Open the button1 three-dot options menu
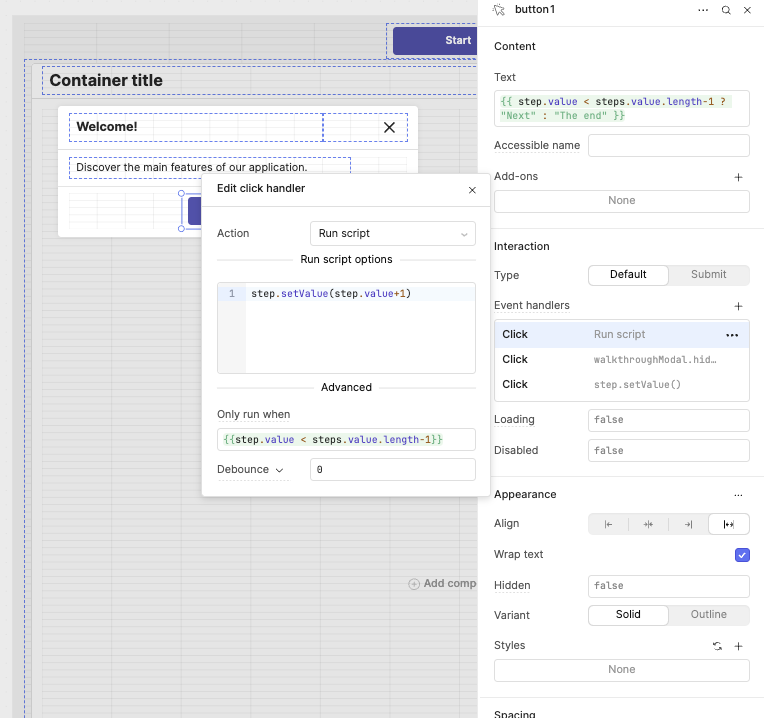This screenshot has height=718, width=764. [703, 10]
